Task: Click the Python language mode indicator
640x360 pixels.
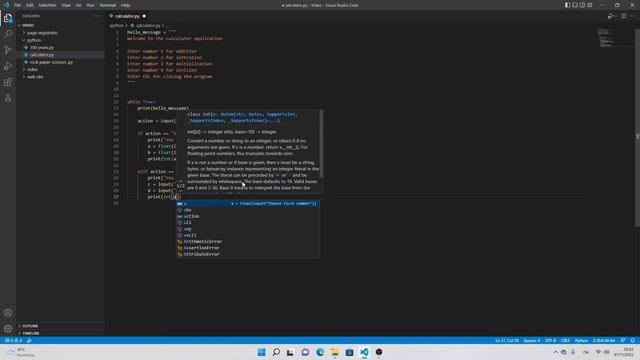Action: tap(581, 340)
